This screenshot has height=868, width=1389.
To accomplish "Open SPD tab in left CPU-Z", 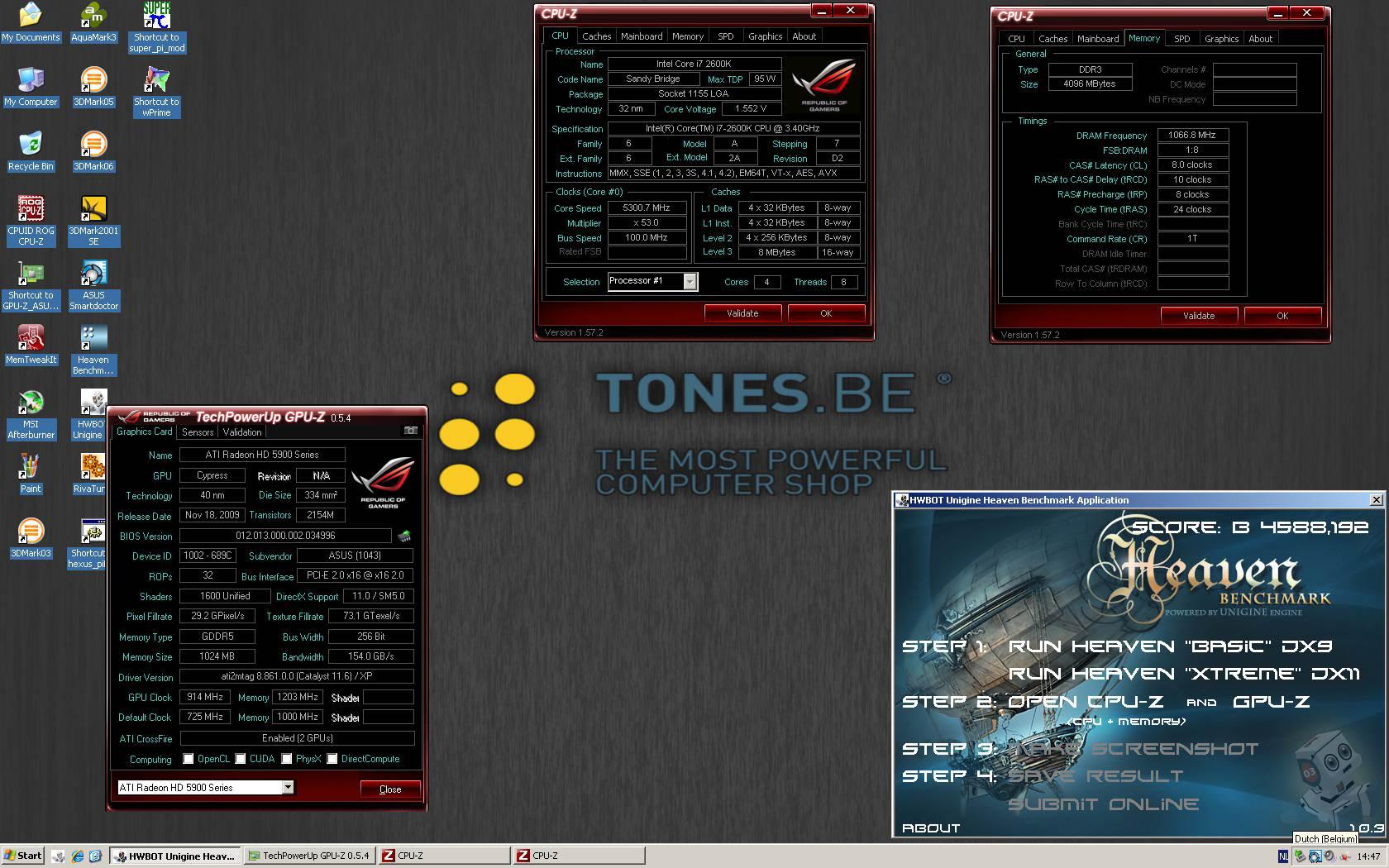I will [725, 36].
